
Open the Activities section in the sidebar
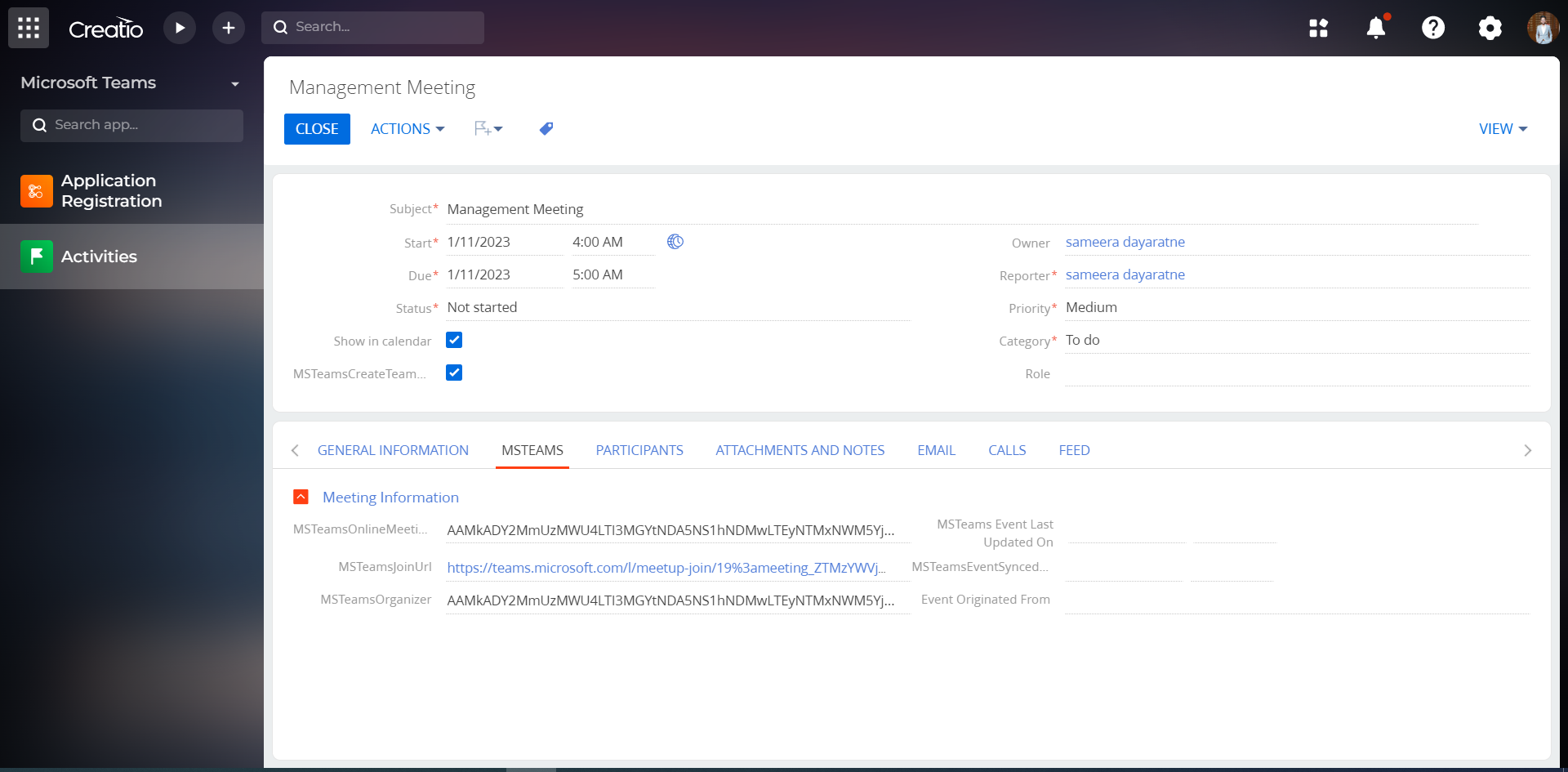[x=98, y=257]
